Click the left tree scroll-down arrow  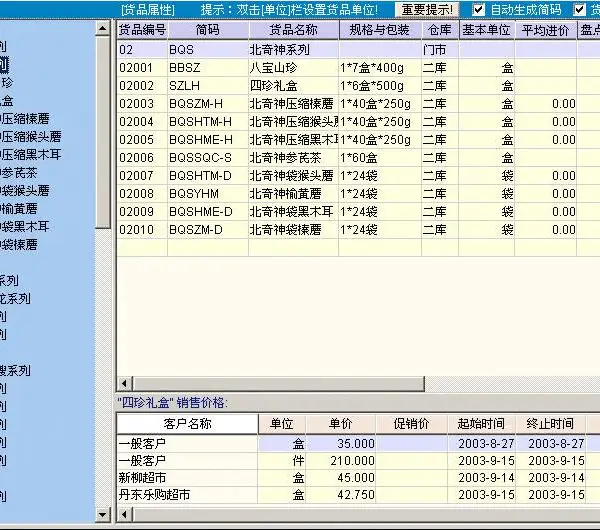pyautogui.click(x=102, y=515)
